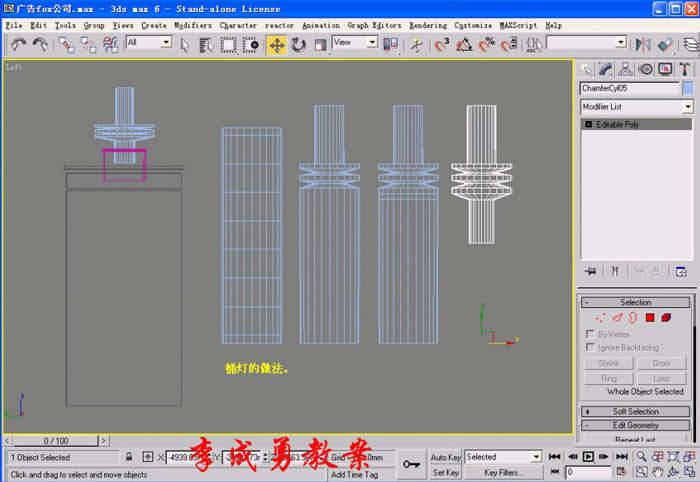Click the Loop button
This screenshot has width=700, height=482.
click(662, 378)
